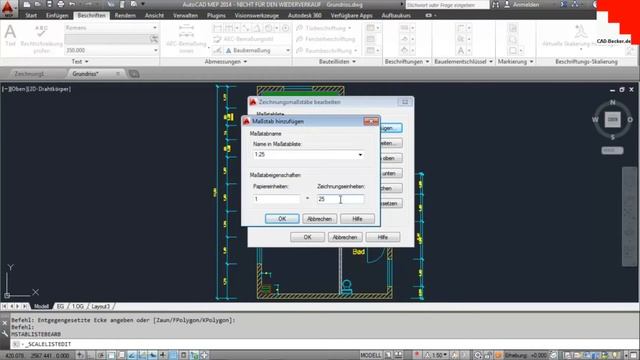Close the Maßstab hinzufügen dialog
The image size is (640, 360).
[371, 121]
